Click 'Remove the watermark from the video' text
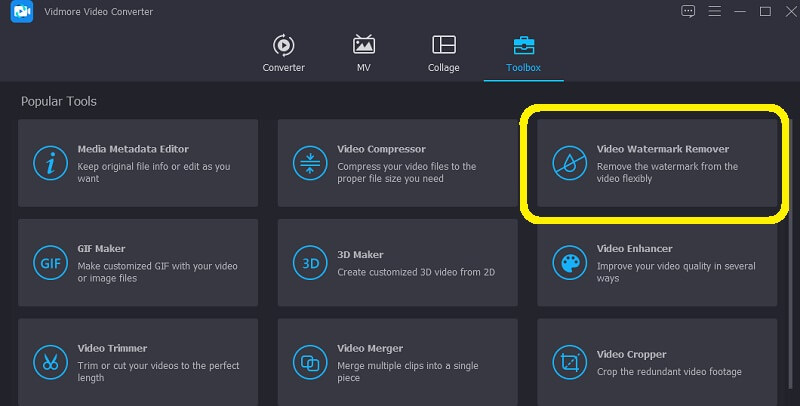800x406 pixels. (x=667, y=172)
